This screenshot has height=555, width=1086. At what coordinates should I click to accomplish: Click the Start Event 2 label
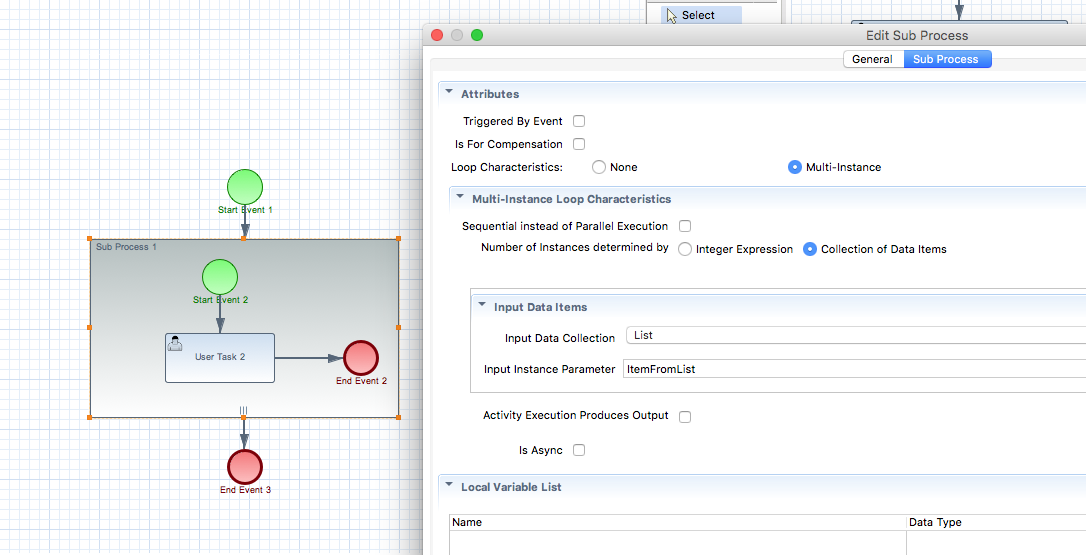coord(220,300)
